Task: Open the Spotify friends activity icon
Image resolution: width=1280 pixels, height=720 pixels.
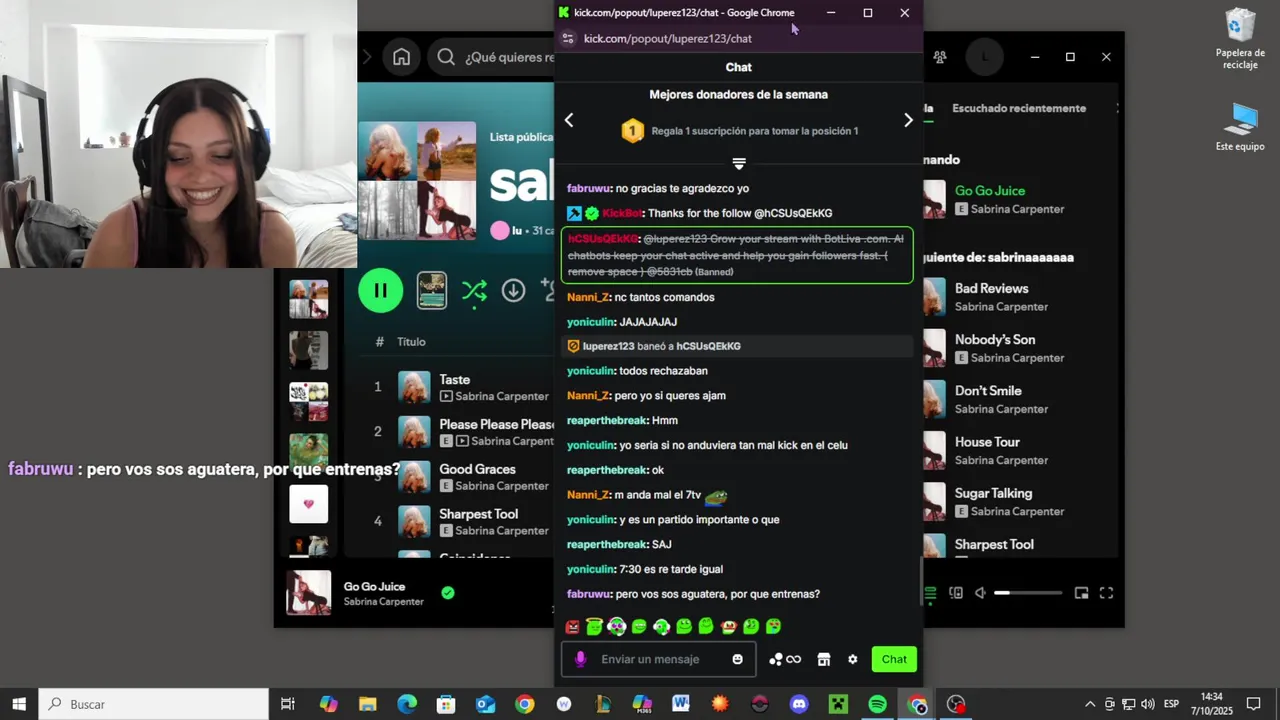Action: pyautogui.click(x=939, y=57)
